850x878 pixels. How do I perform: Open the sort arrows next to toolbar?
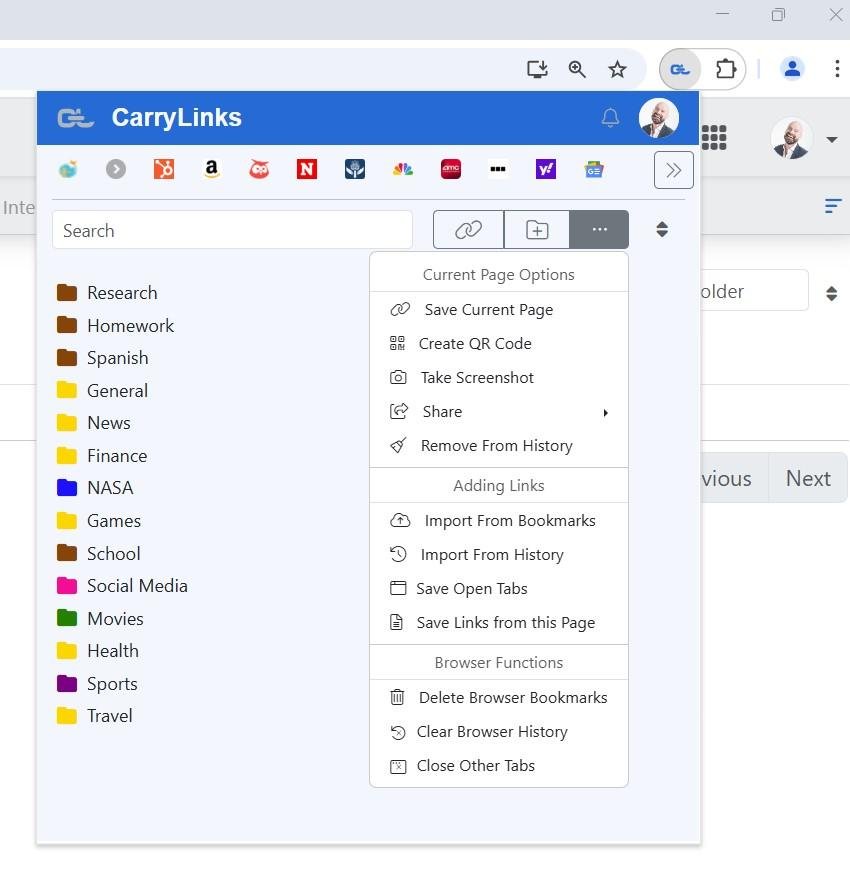point(662,230)
